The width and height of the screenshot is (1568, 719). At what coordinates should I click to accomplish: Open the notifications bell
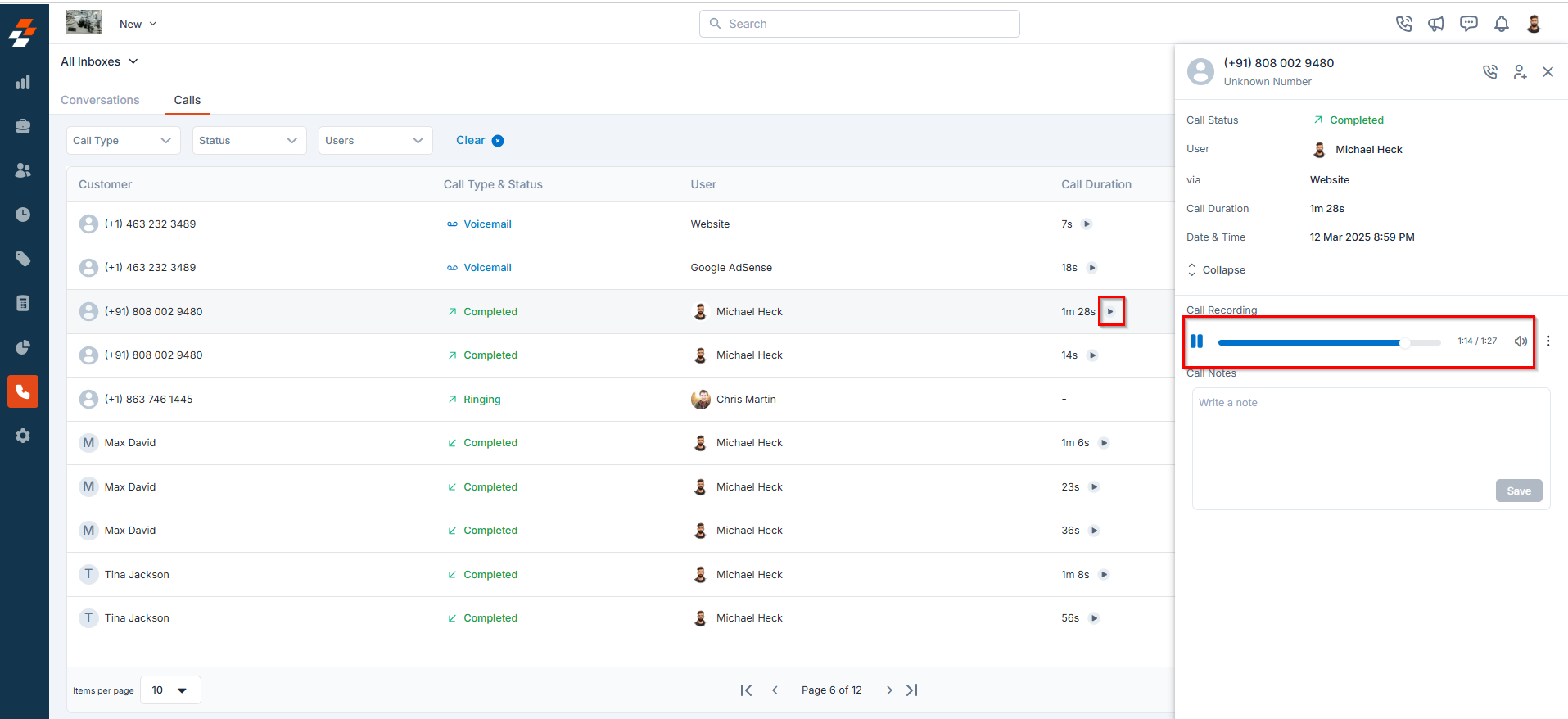pyautogui.click(x=1502, y=24)
